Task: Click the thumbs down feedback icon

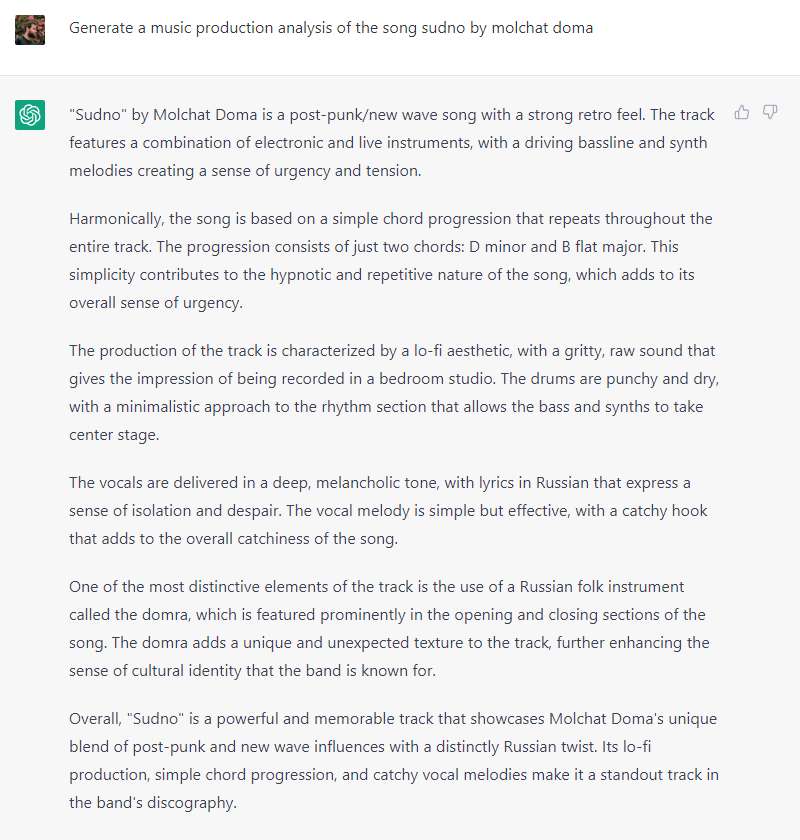Action: [770, 112]
